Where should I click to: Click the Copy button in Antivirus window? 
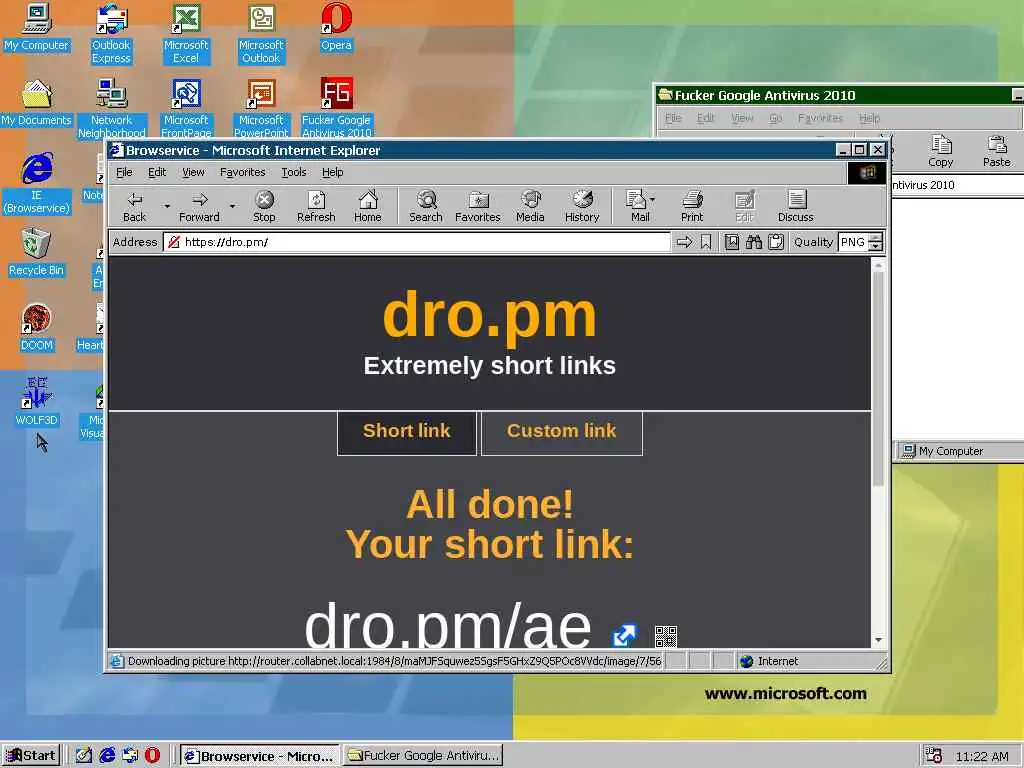(940, 152)
